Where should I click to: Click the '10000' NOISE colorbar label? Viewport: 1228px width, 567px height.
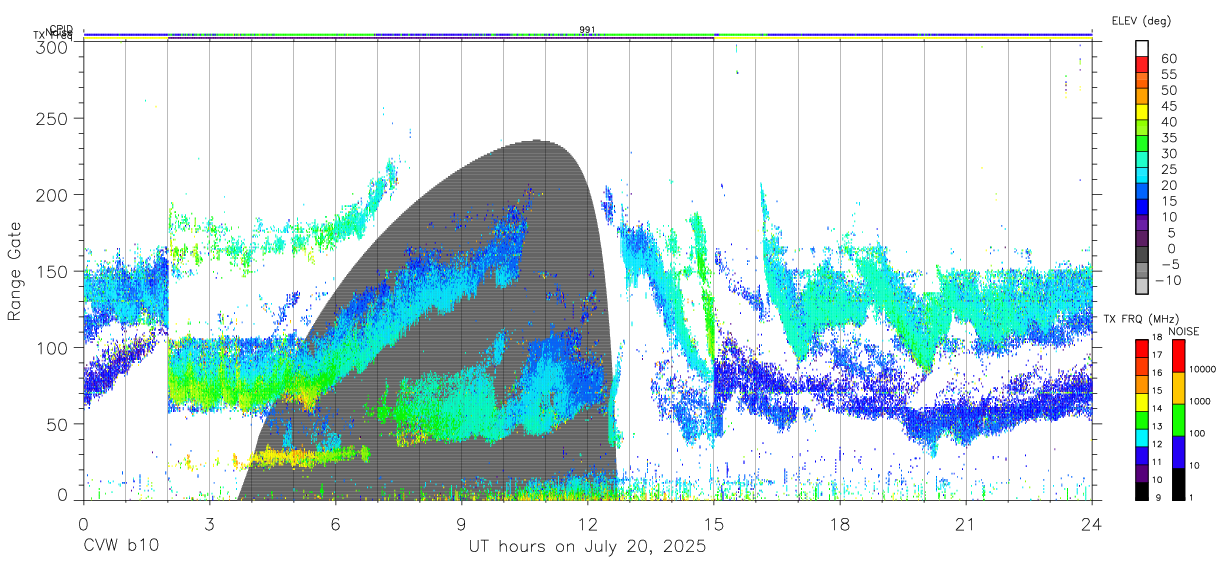[1202, 369]
